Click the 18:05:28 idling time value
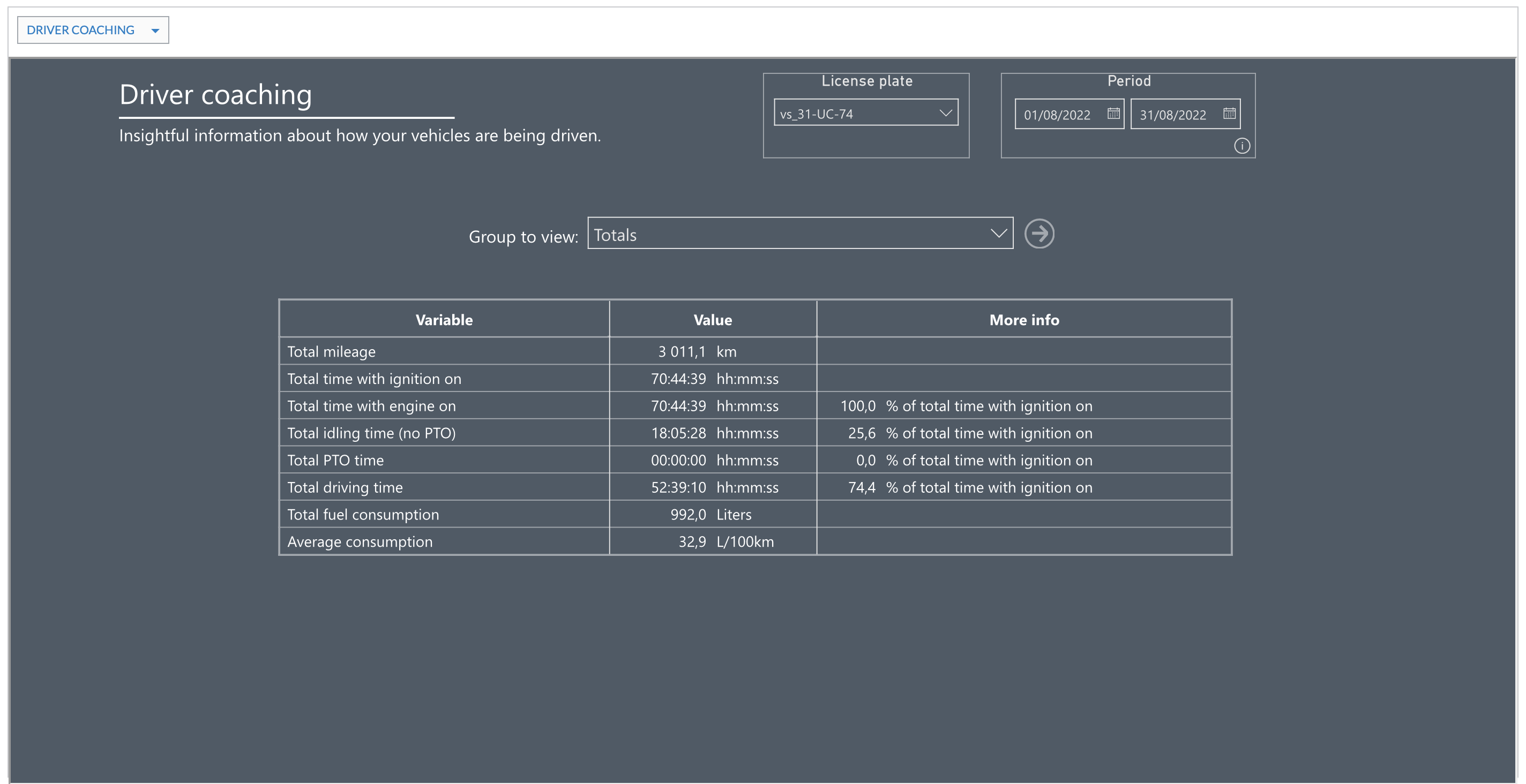This screenshot has width=1526, height=784. click(714, 433)
